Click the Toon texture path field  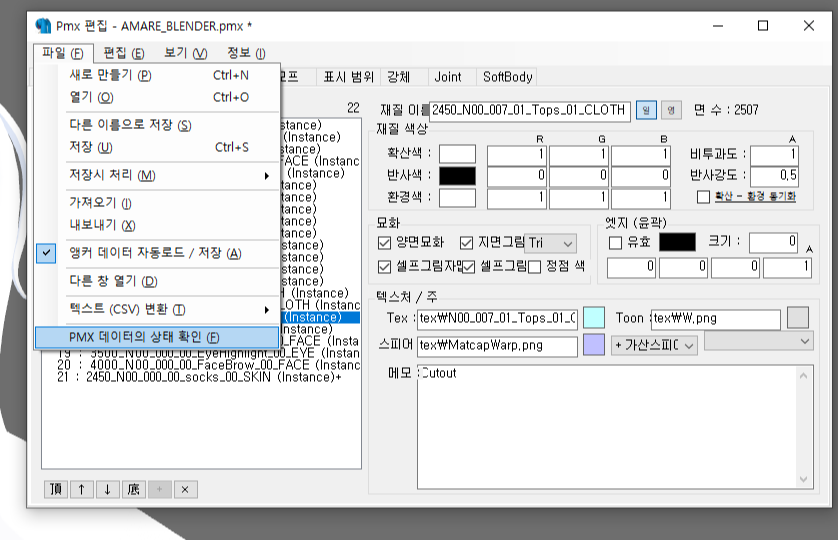[716, 319]
